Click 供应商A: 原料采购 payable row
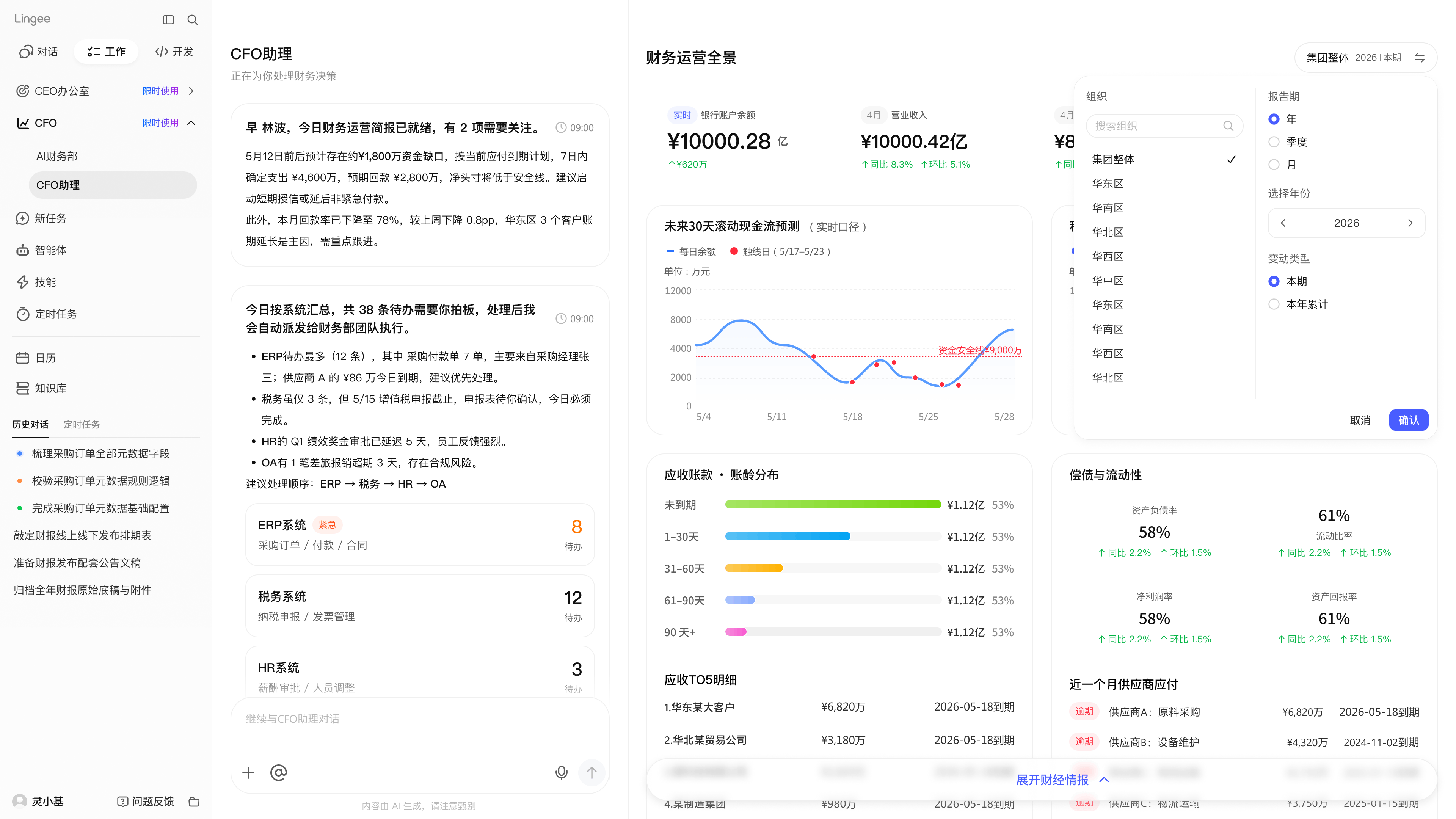 [x=1244, y=712]
